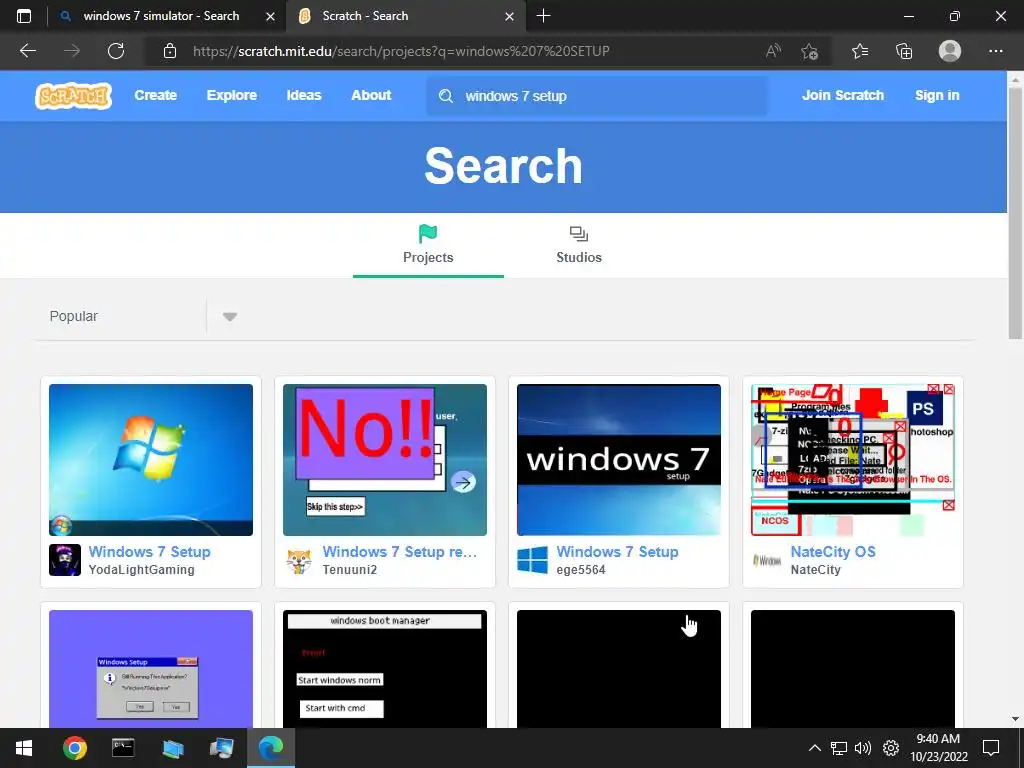The height and width of the screenshot is (768, 1024).
Task: Open the Windows Setup dialog project thumbnail
Action: tap(151, 669)
